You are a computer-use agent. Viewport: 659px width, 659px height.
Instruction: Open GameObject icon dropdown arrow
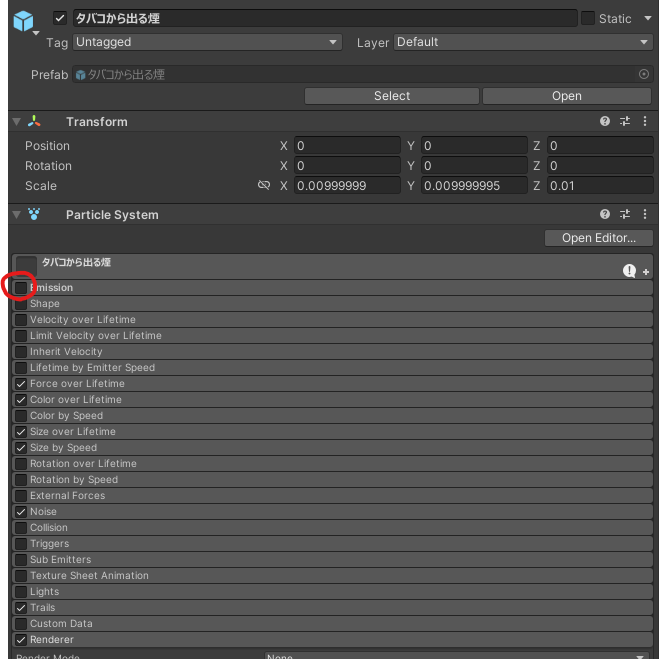click(x=36, y=32)
